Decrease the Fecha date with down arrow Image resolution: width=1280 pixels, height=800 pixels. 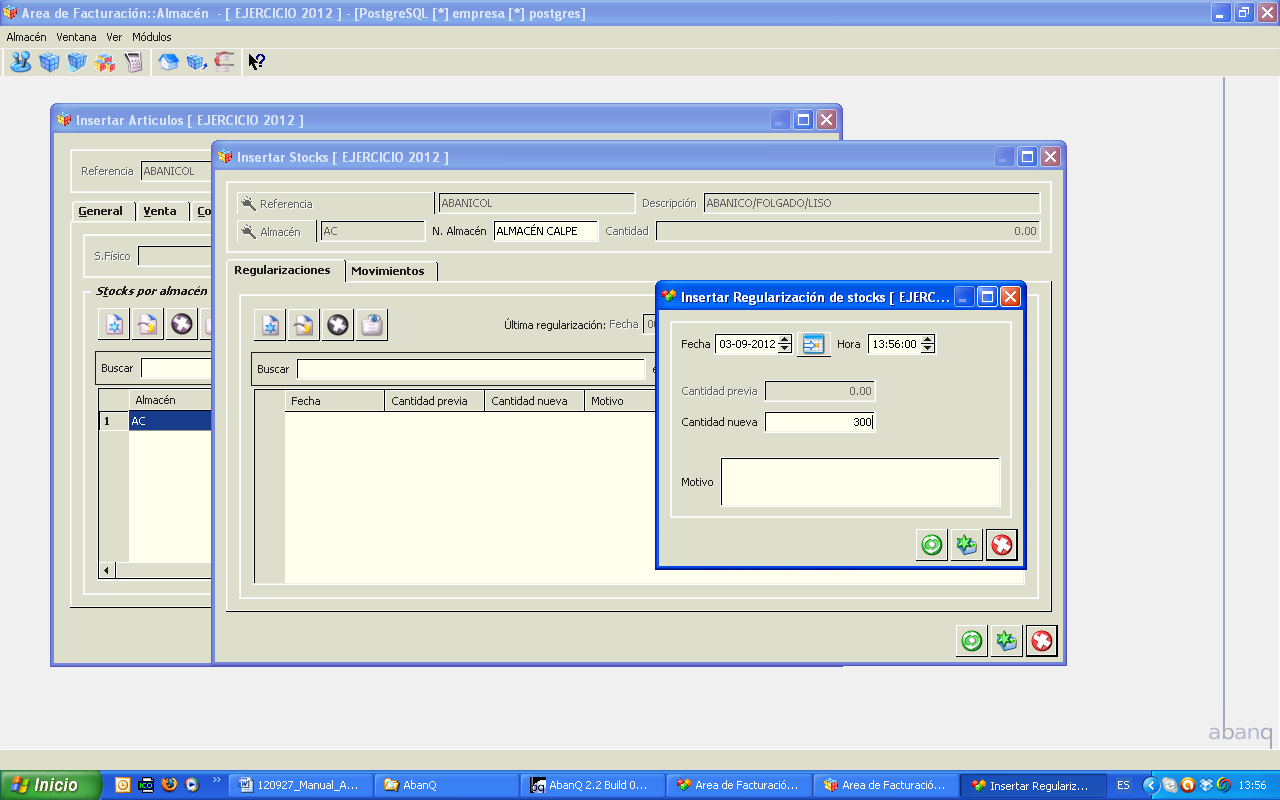[x=785, y=349]
